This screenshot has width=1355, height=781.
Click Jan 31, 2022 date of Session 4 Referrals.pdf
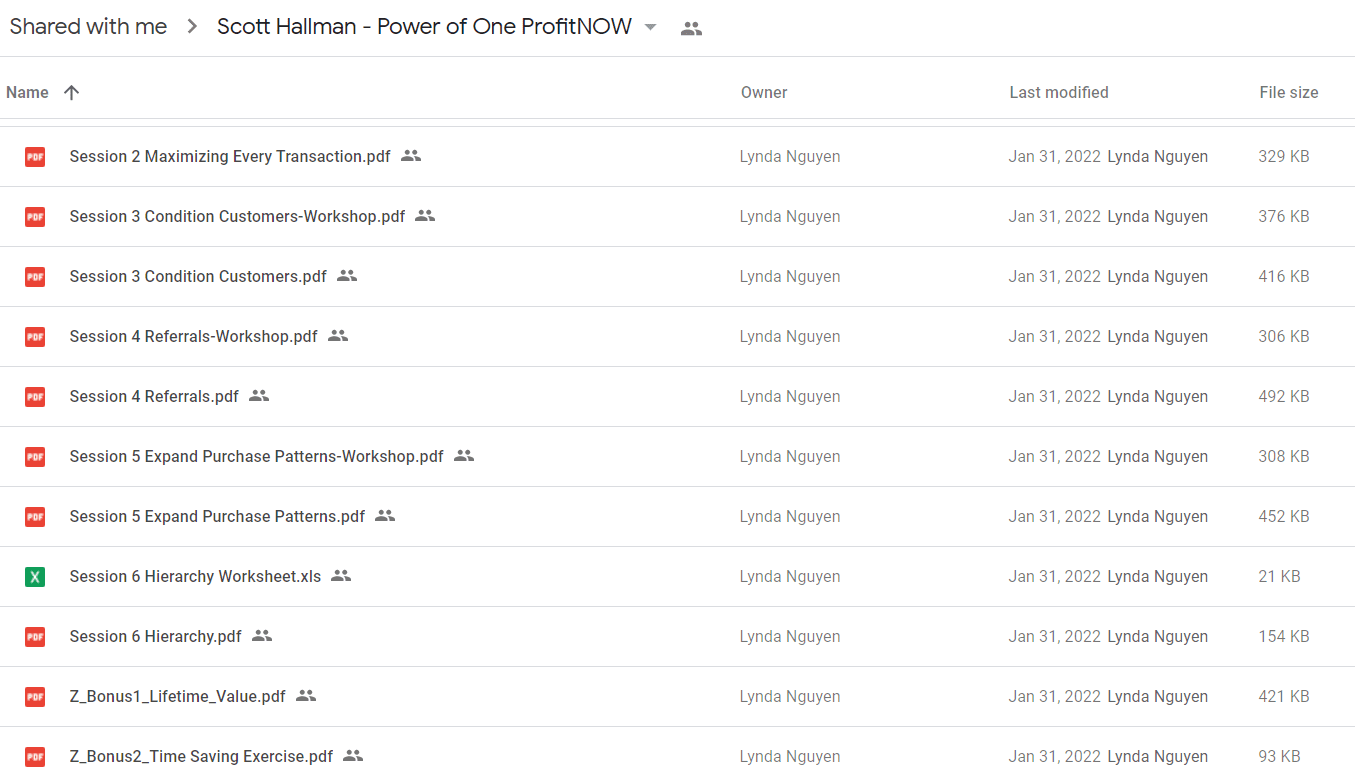1055,396
